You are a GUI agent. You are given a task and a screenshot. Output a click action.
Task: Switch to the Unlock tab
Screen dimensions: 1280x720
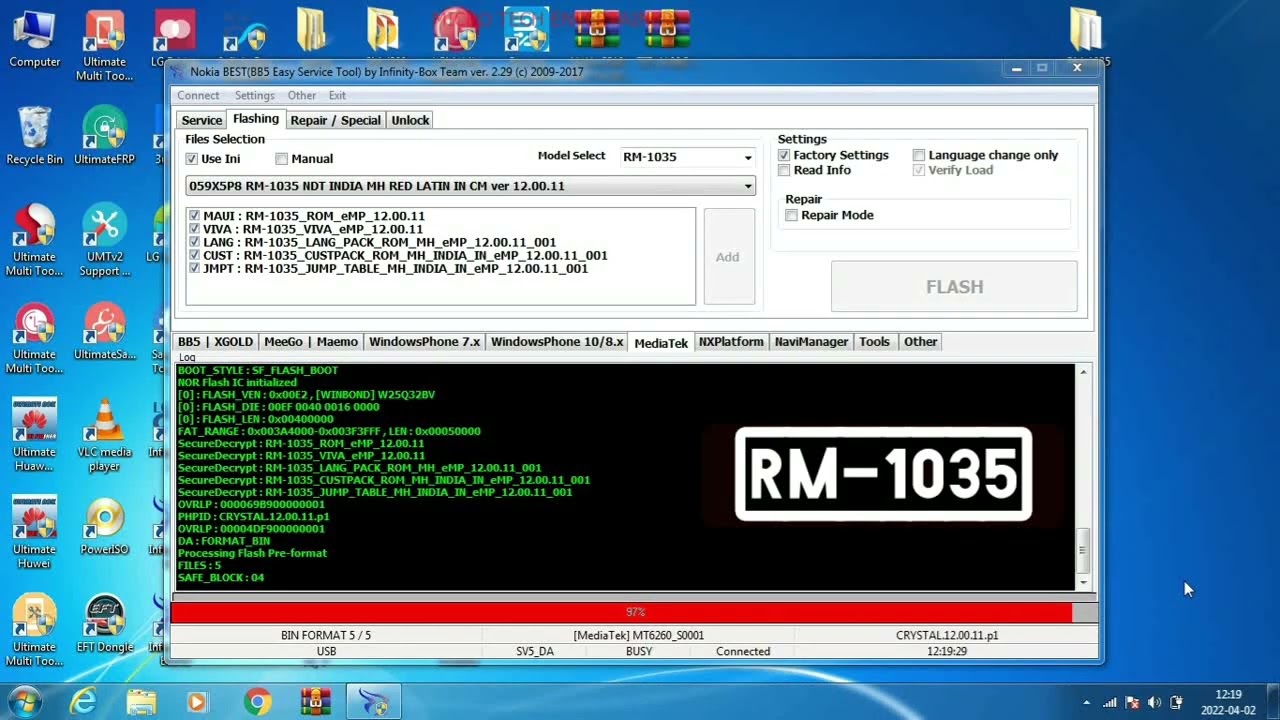click(410, 120)
